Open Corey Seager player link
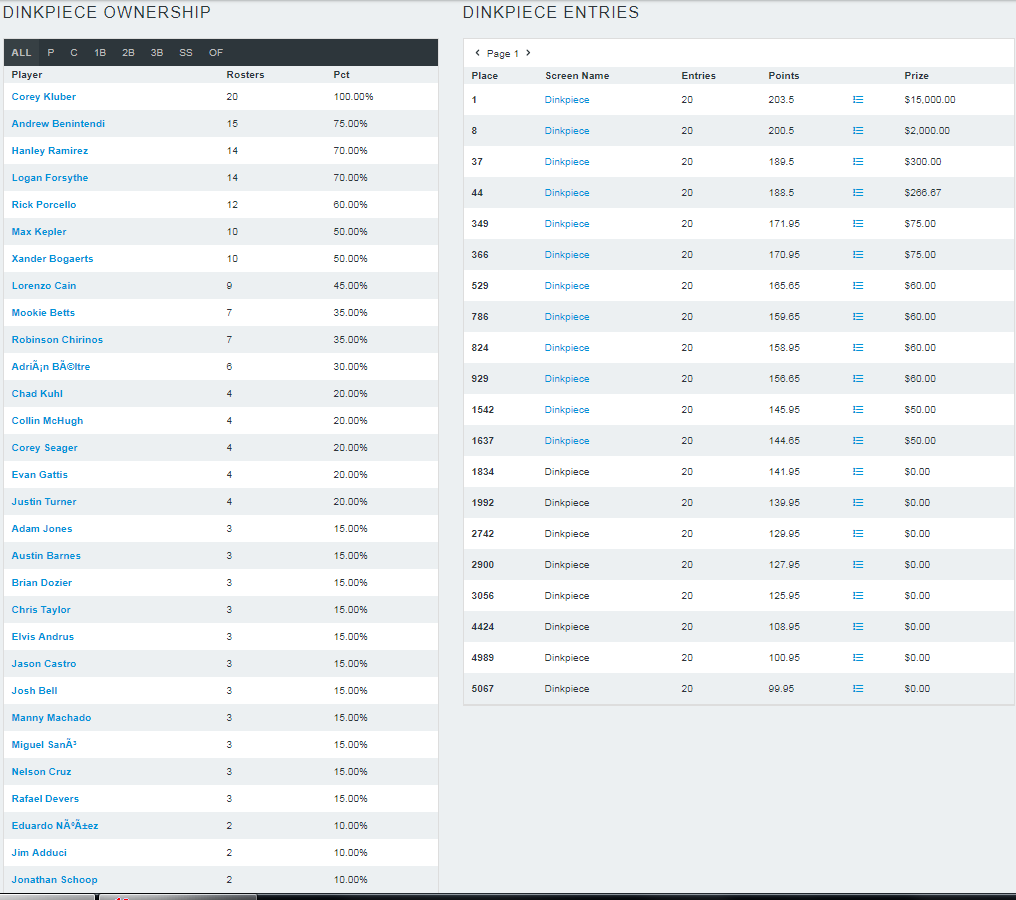Image resolution: width=1016 pixels, height=900 pixels. pyautogui.click(x=45, y=448)
